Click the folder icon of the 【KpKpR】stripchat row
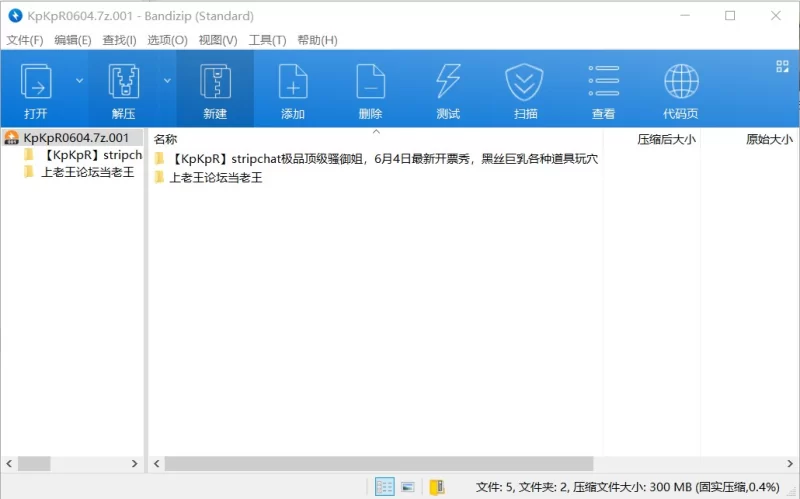Image resolution: width=800 pixels, height=499 pixels. [x=160, y=159]
